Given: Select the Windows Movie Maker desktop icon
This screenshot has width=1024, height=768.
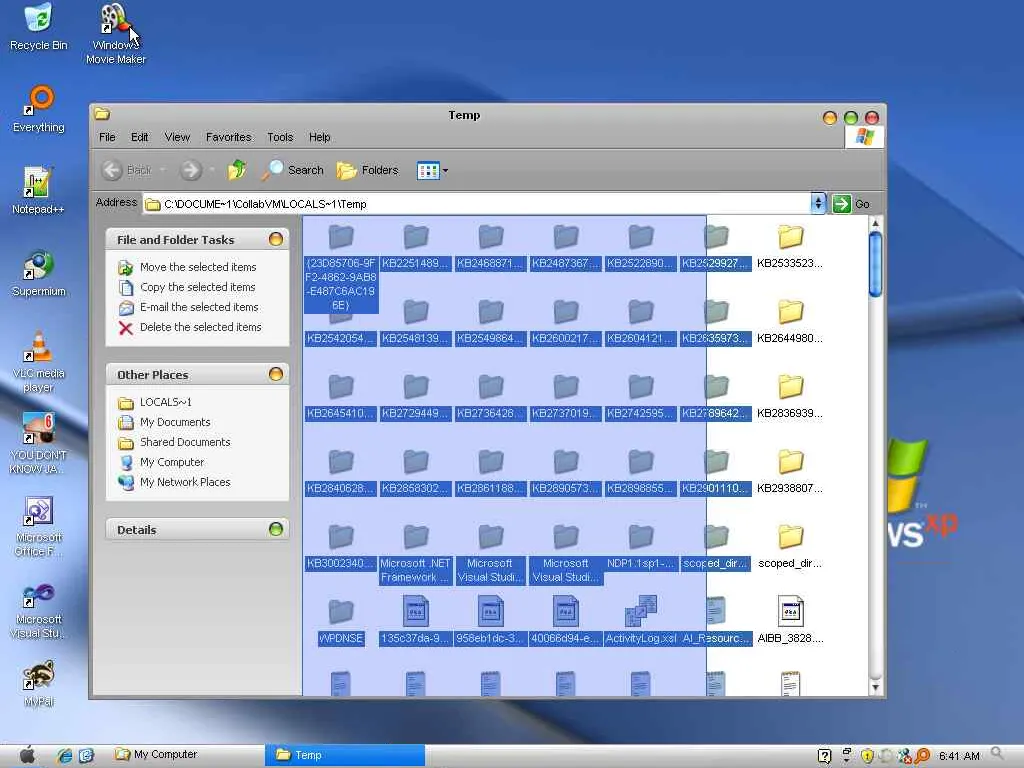Looking at the screenshot, I should pyautogui.click(x=116, y=34).
